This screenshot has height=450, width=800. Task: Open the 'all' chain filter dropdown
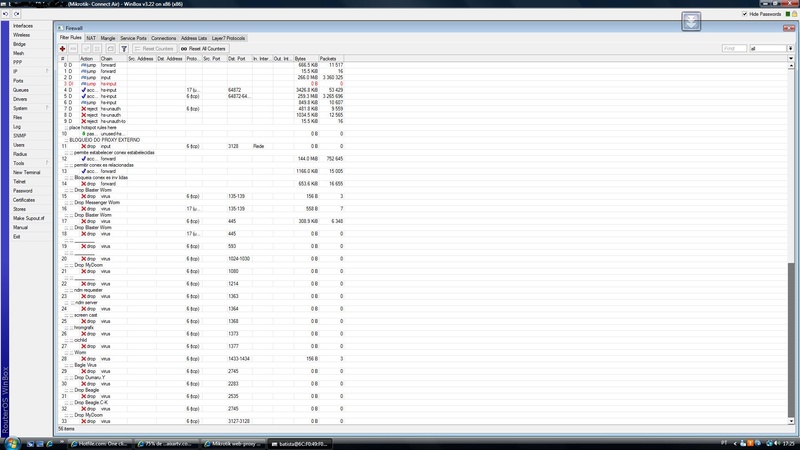pyautogui.click(x=790, y=48)
